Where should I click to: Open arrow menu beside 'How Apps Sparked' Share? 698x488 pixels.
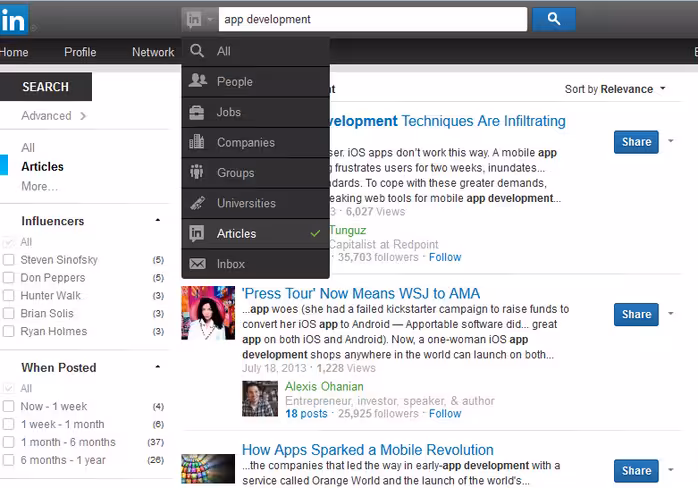tap(671, 470)
